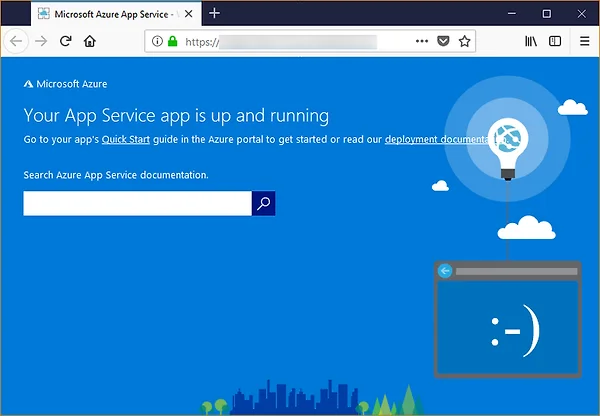Screen dimensions: 600x416
Task: Open page actions three-dot menu
Action: tap(421, 41)
